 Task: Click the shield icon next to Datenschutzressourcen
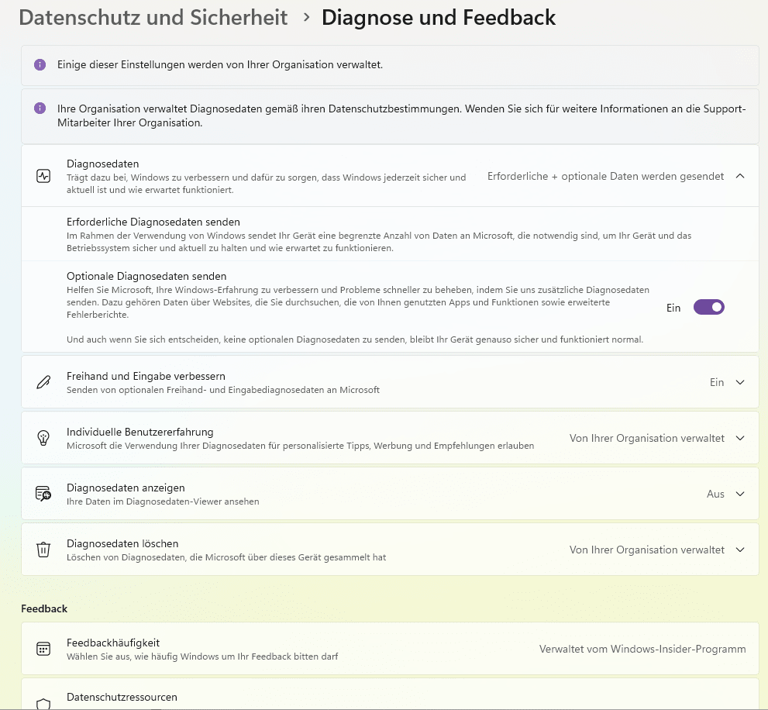[43, 703]
